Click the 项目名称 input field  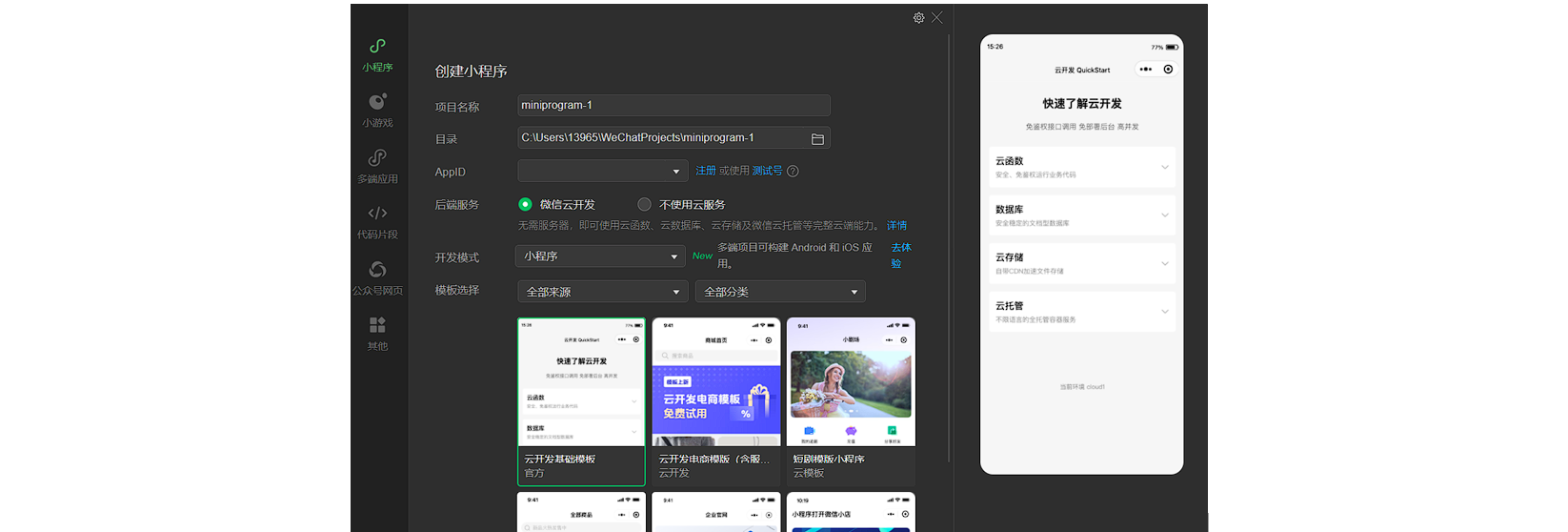(x=673, y=105)
